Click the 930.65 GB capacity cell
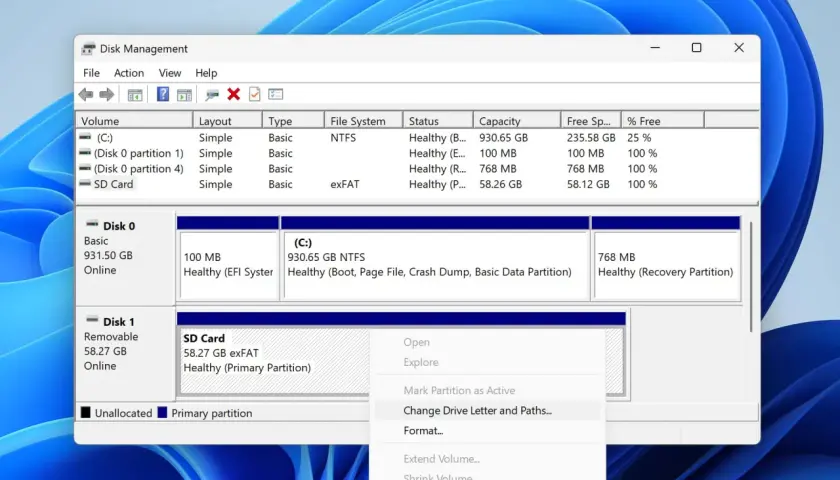This screenshot has height=480, width=840. (x=504, y=138)
